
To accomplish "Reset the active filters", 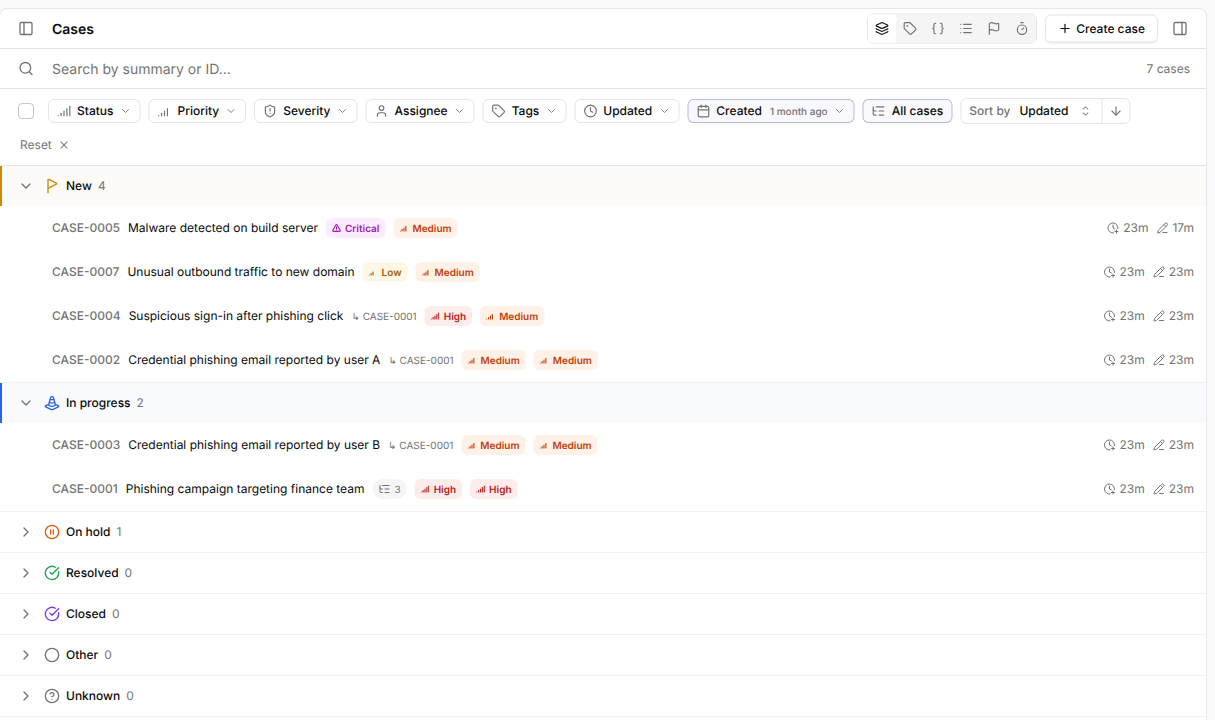I will pyautogui.click(x=44, y=145).
